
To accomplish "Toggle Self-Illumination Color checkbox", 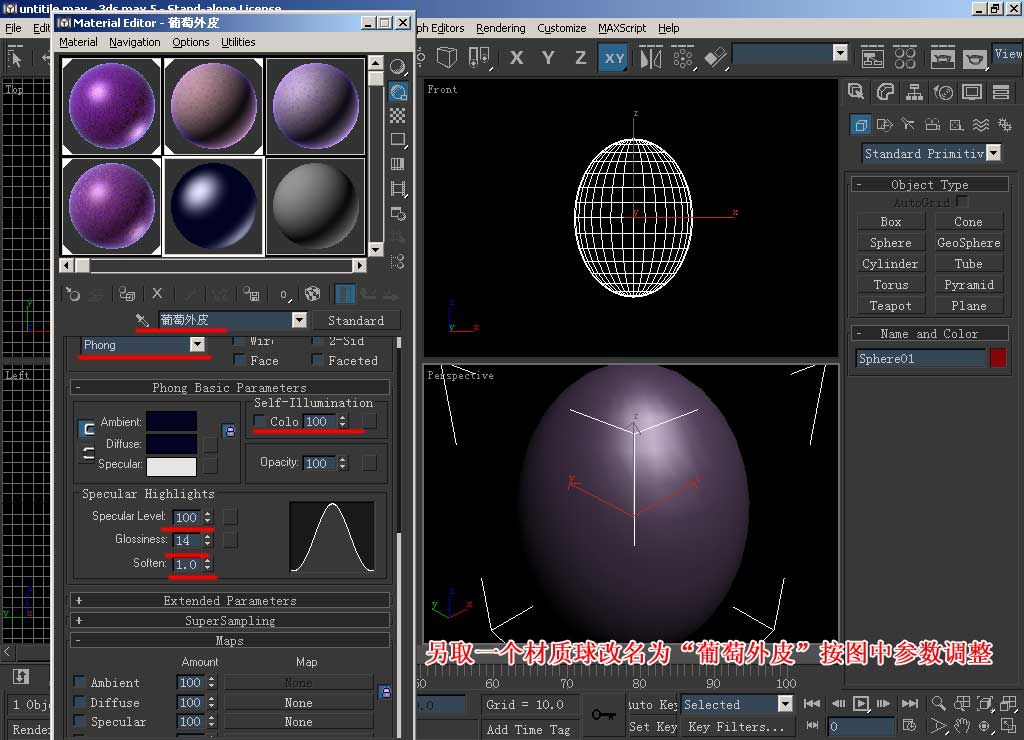I will pos(259,421).
